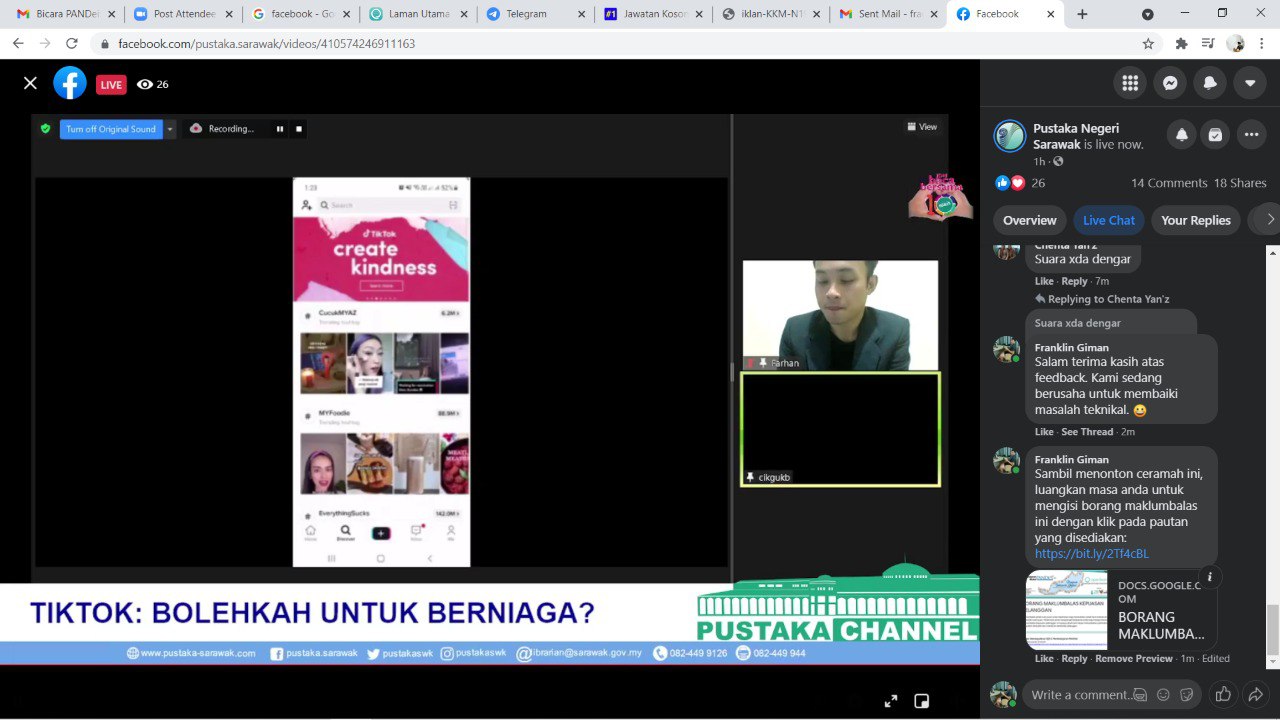Screen dimensions: 1280x720
Task: Go to Facebook home via the round logo
Action: (x=70, y=83)
